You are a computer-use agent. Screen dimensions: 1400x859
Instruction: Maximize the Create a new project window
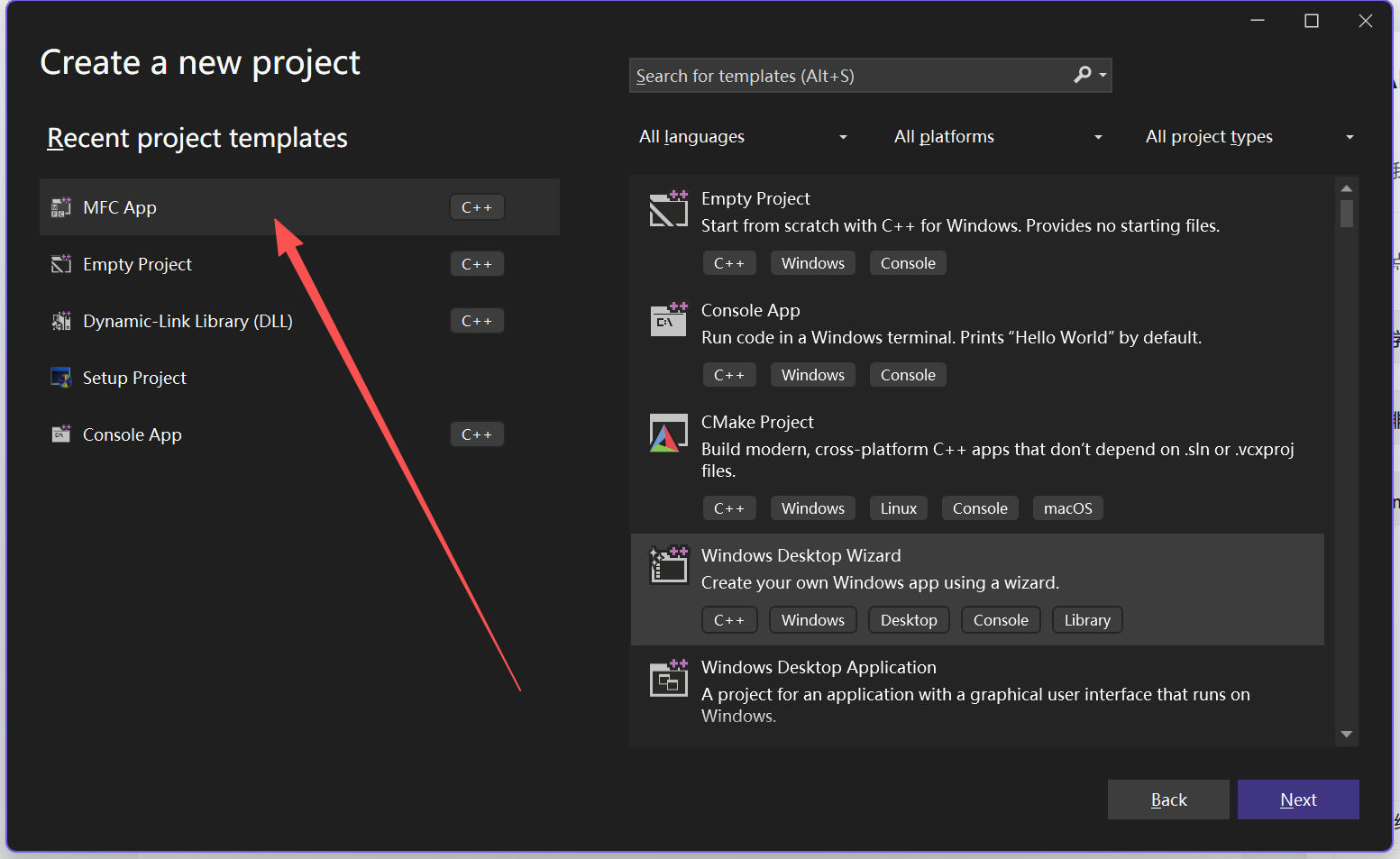[1312, 21]
